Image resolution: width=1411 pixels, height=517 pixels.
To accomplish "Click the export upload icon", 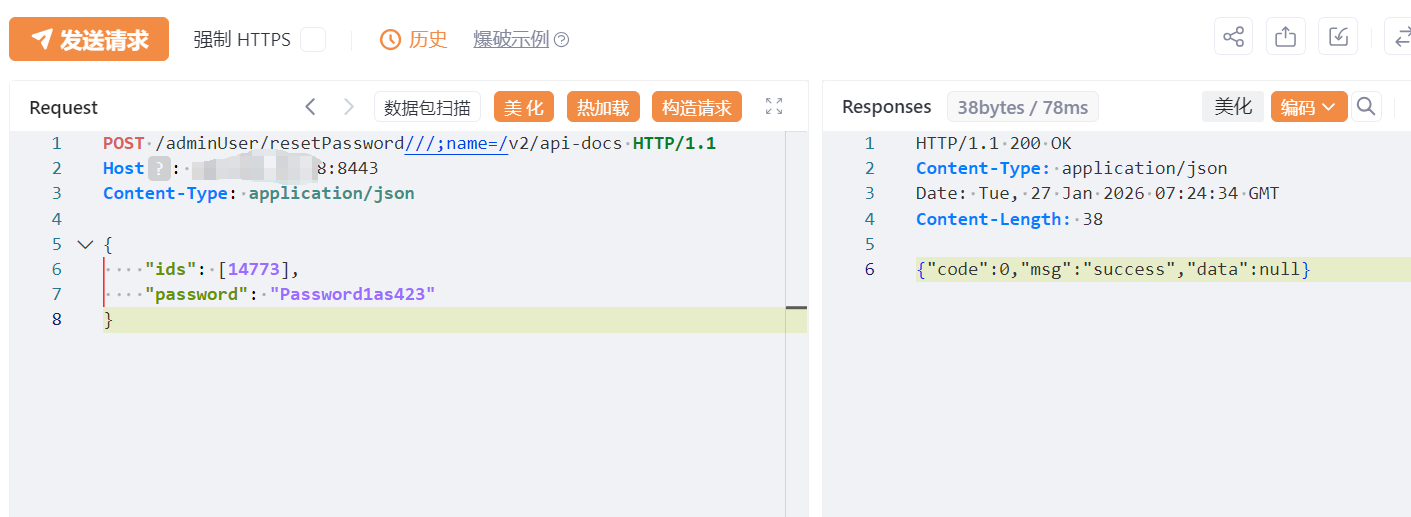I will tap(1286, 38).
